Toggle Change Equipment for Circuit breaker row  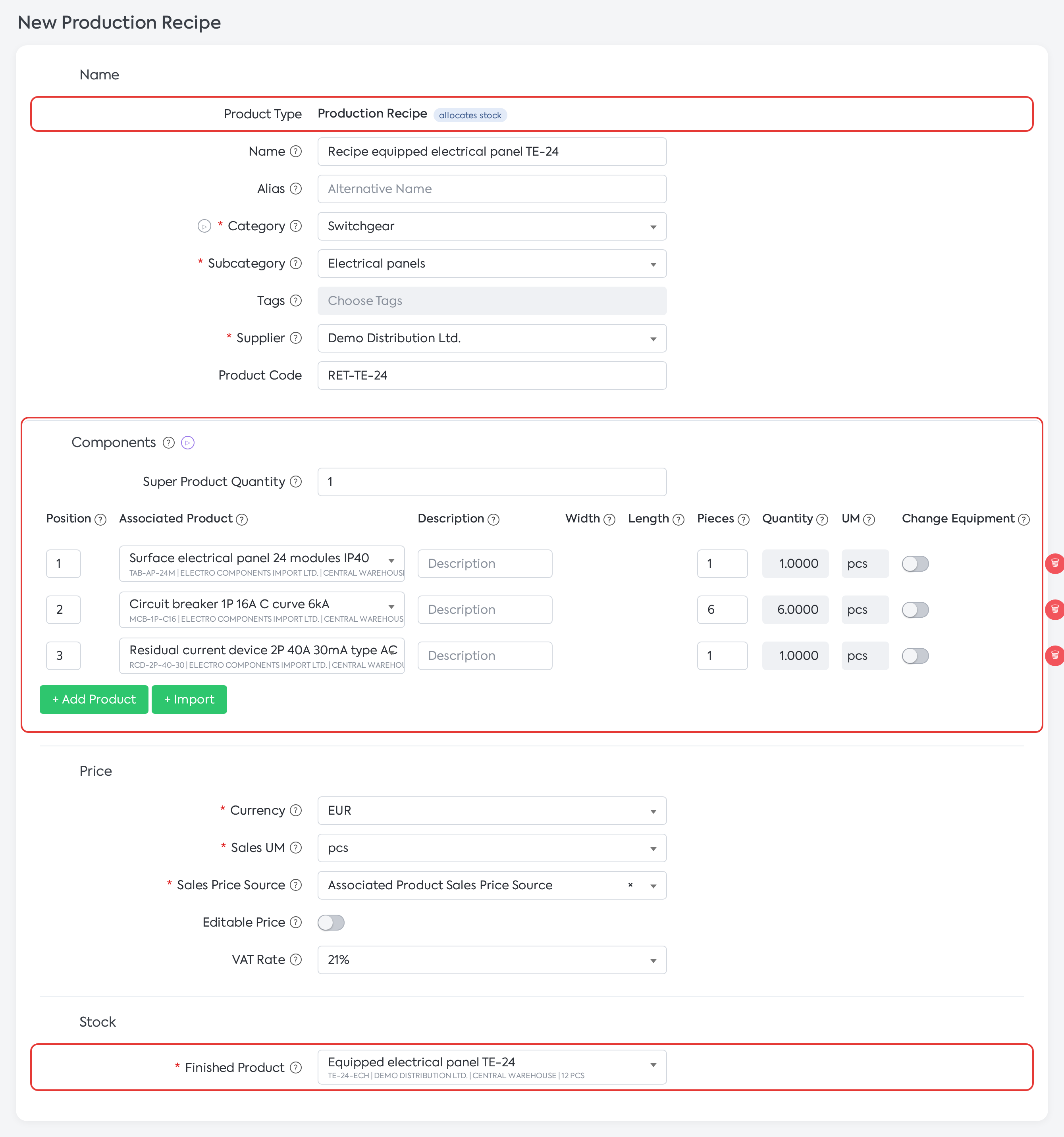click(915, 610)
